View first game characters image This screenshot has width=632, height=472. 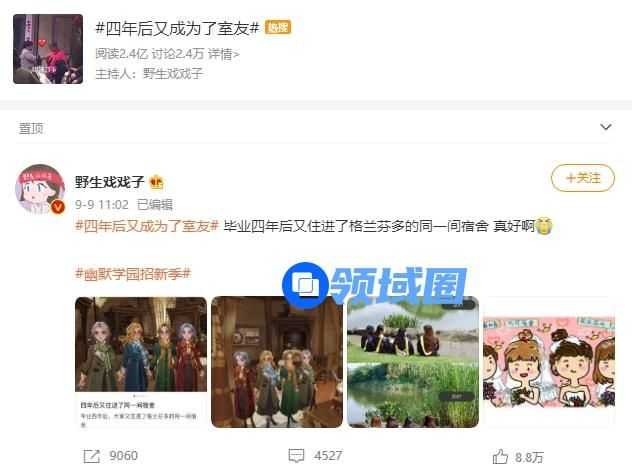(x=141, y=362)
